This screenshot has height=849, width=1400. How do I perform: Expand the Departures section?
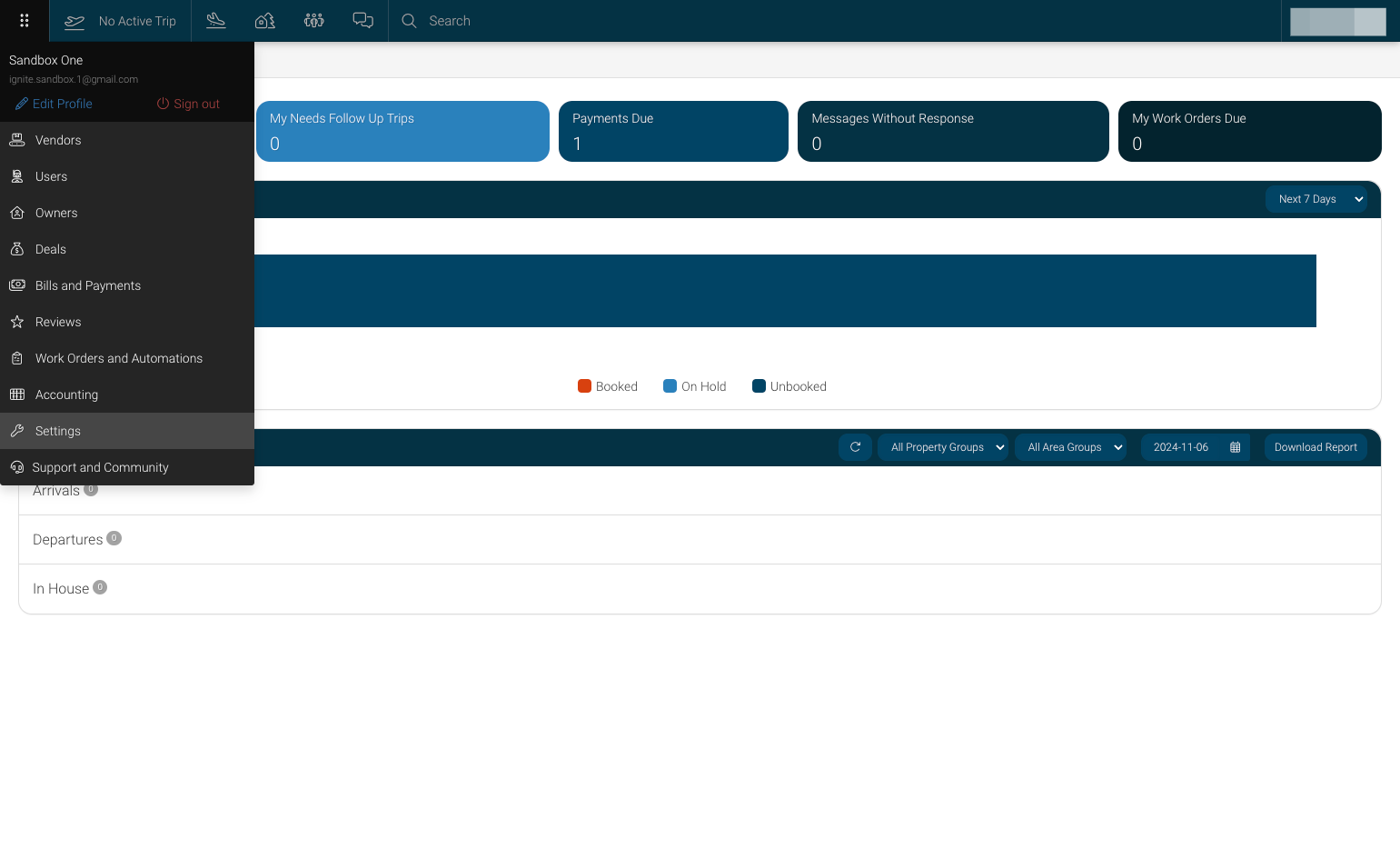(700, 540)
